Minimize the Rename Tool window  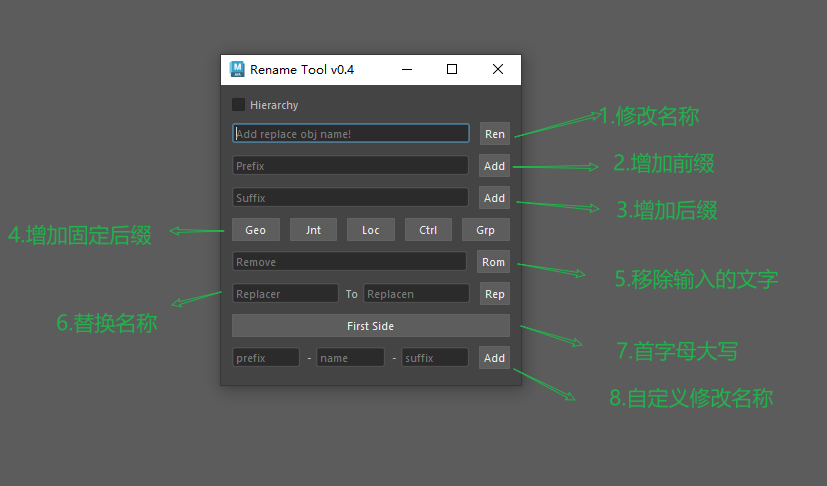click(x=407, y=69)
